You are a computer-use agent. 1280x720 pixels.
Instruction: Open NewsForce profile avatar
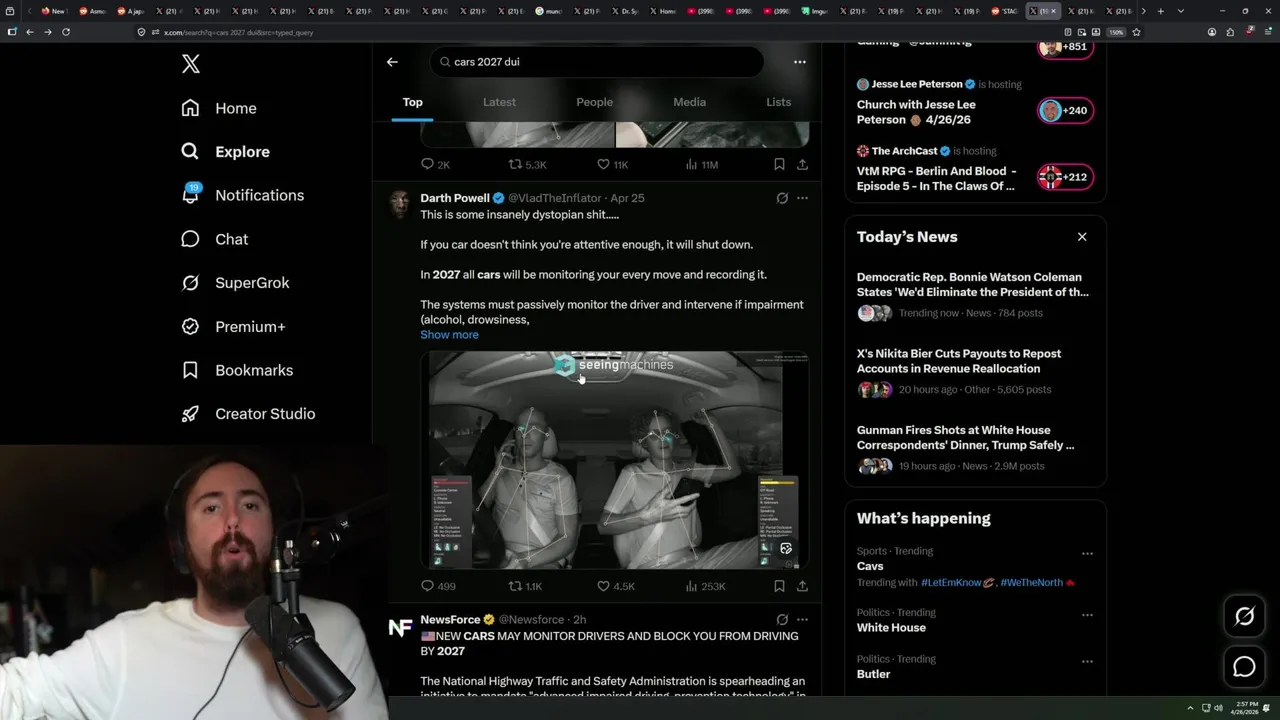tap(400, 627)
